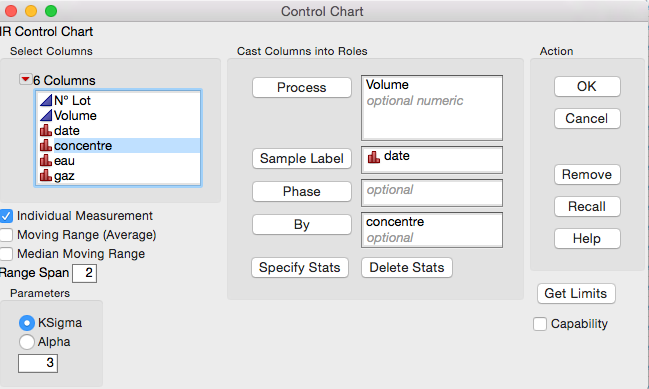Select the Volume column triangle icon
This screenshot has height=389, width=649.
[x=46, y=115]
